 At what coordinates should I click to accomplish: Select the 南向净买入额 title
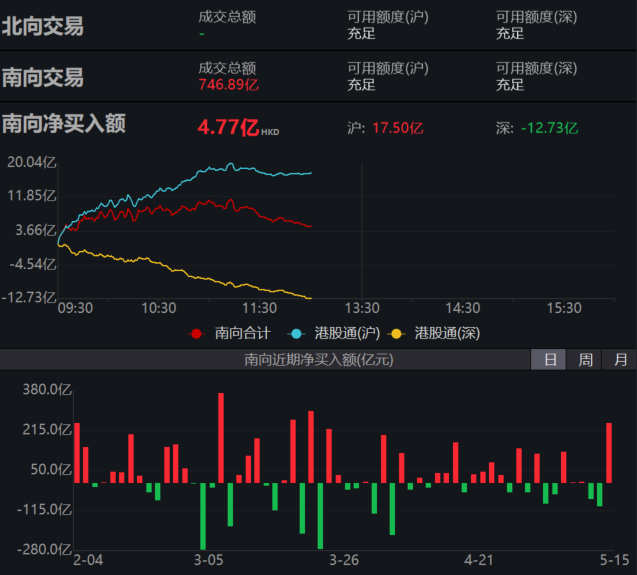(64, 123)
